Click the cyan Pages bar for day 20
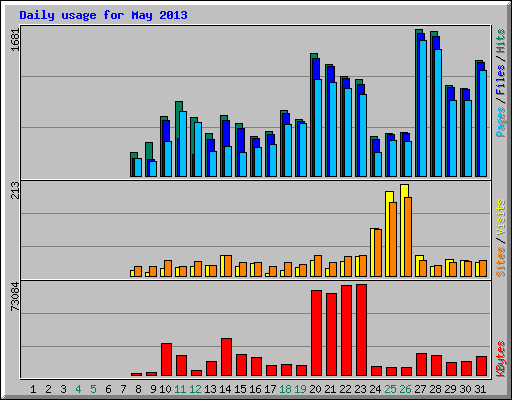Screen dimensions: 512x400 pyautogui.click(x=318, y=128)
